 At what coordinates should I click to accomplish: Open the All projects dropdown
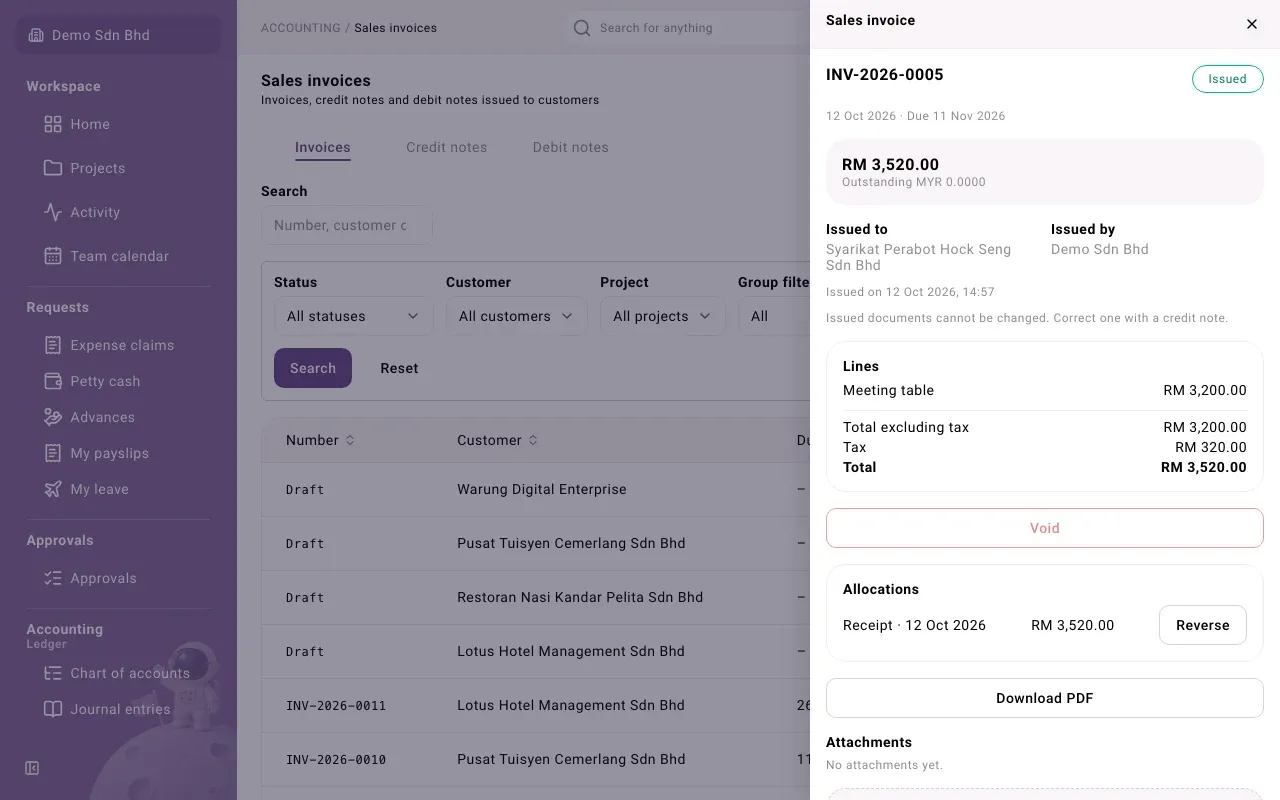click(663, 316)
